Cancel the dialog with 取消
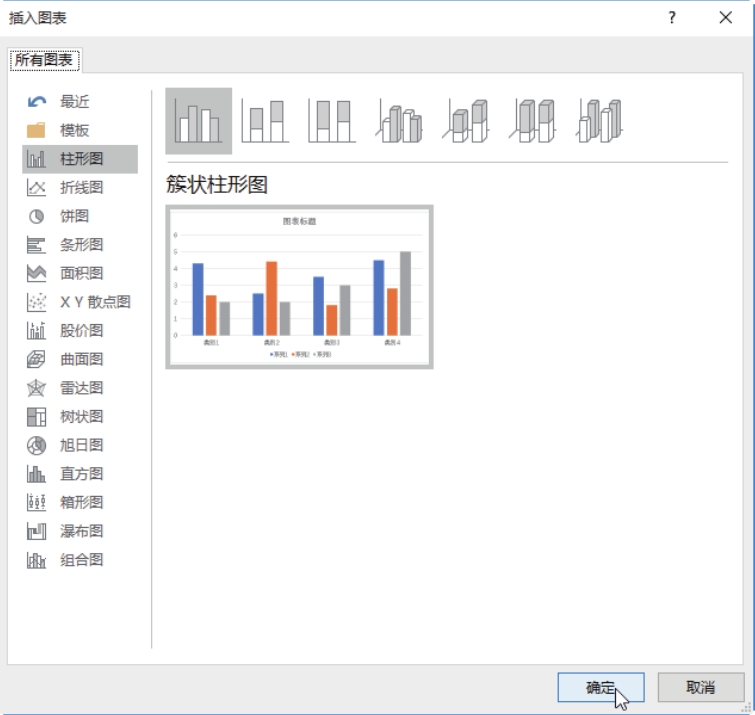 tap(701, 687)
